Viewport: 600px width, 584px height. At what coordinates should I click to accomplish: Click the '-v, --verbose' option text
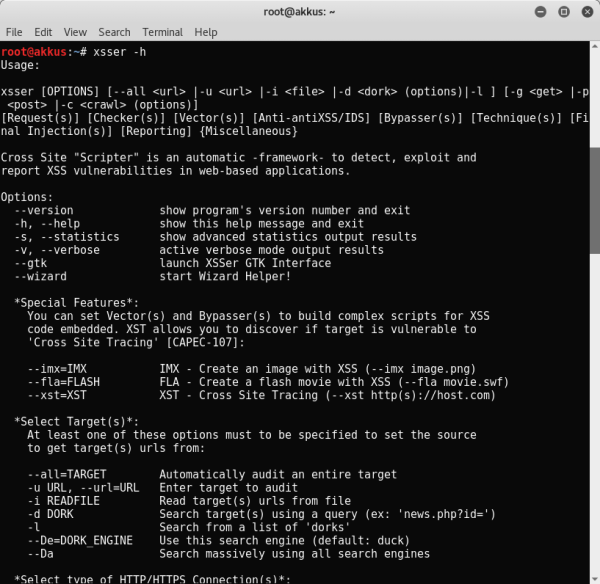[x=57, y=250]
